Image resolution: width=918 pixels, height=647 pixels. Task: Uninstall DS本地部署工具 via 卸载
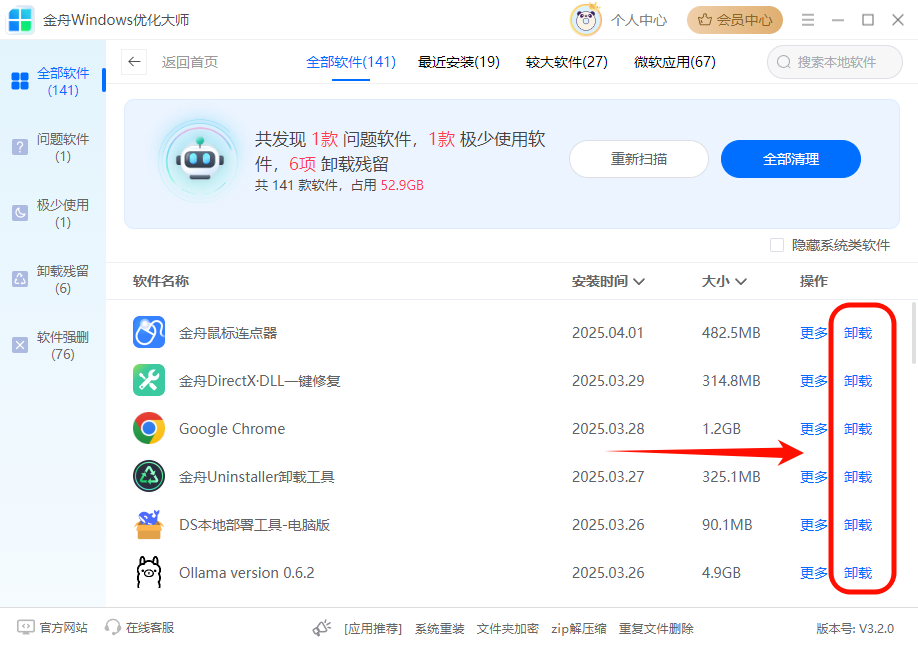click(x=858, y=525)
